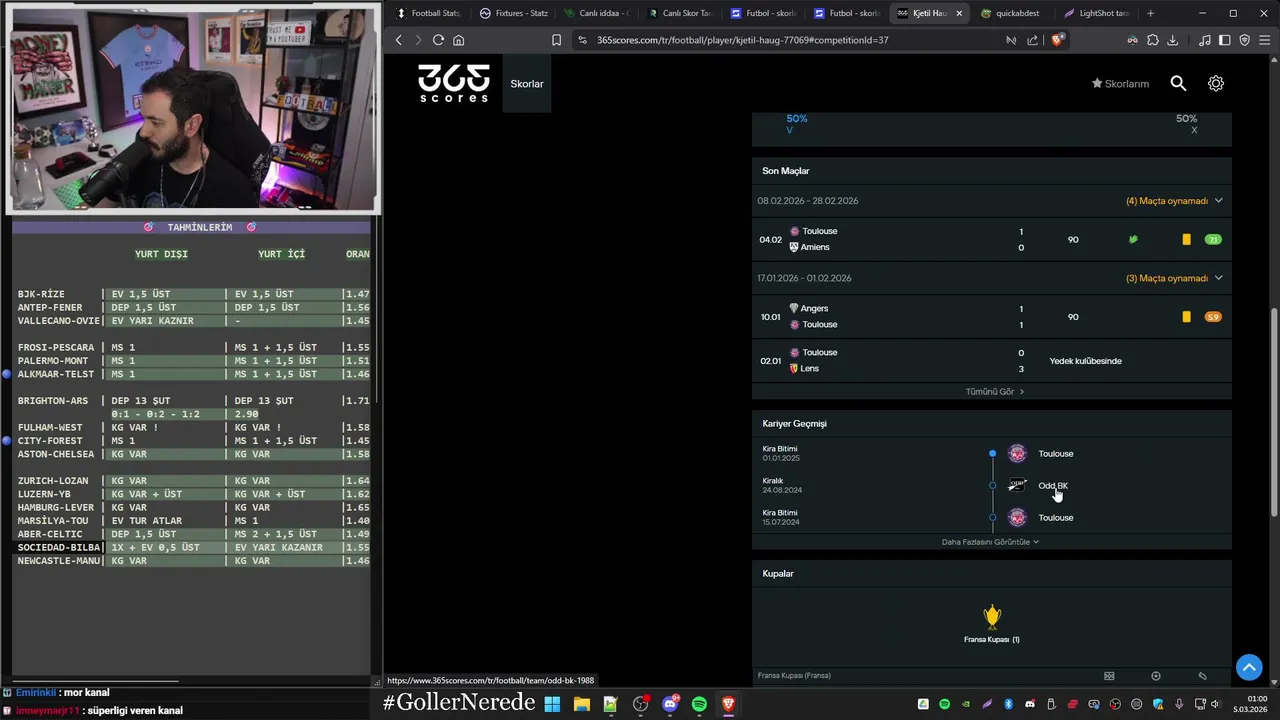The height and width of the screenshot is (720, 1280).
Task: Click BJK-RİZE prediction row
Action: 193,294
